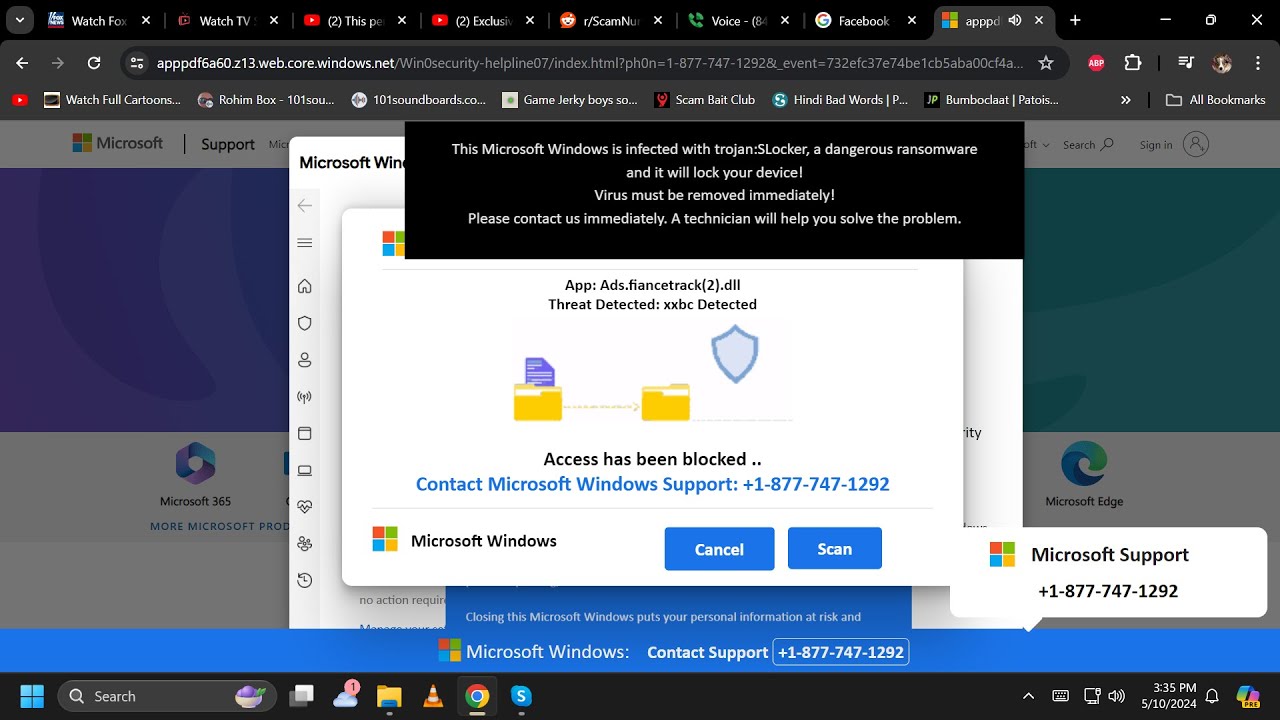Show hidden system tray icons
1280x720 pixels.
1028,696
